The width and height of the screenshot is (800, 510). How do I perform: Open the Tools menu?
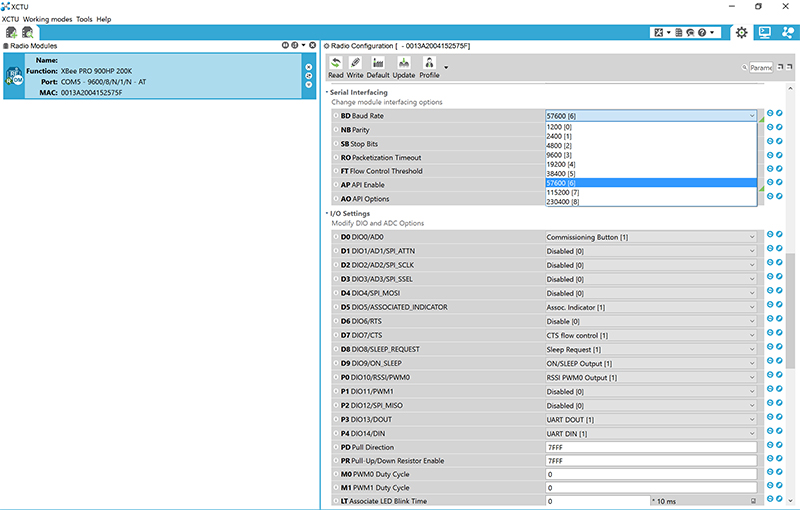point(84,19)
